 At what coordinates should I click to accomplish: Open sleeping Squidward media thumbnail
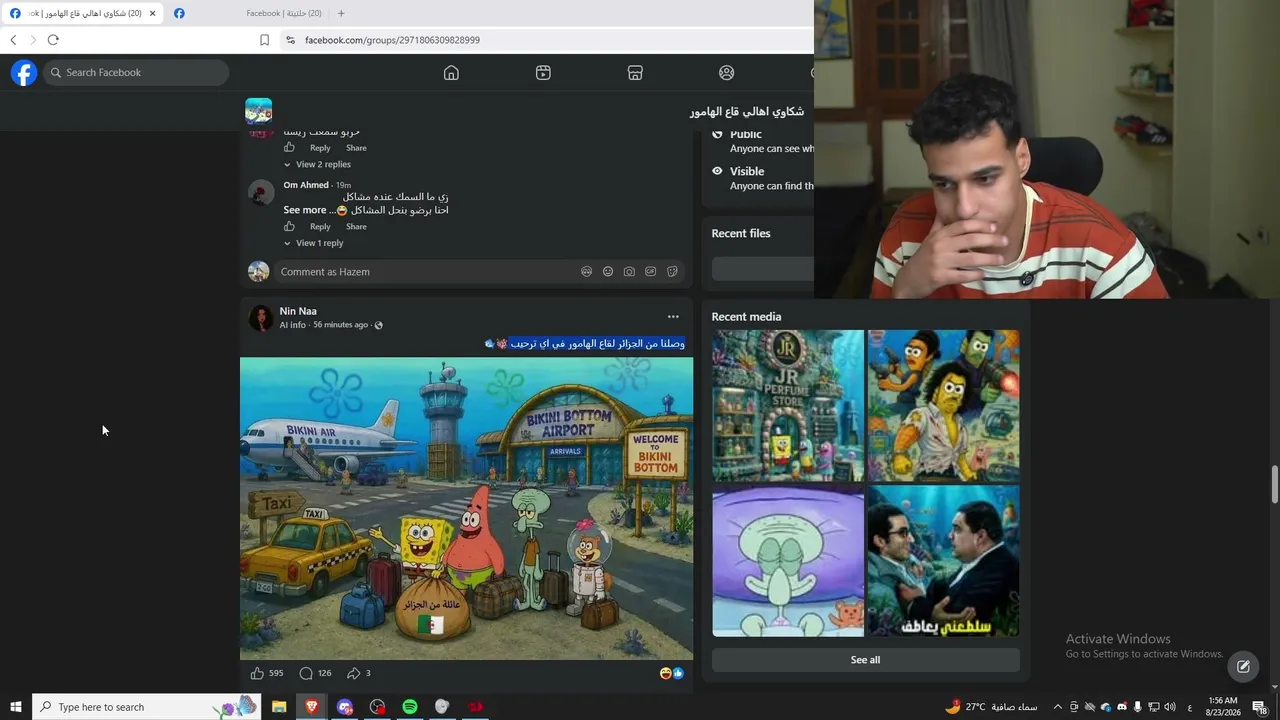788,561
